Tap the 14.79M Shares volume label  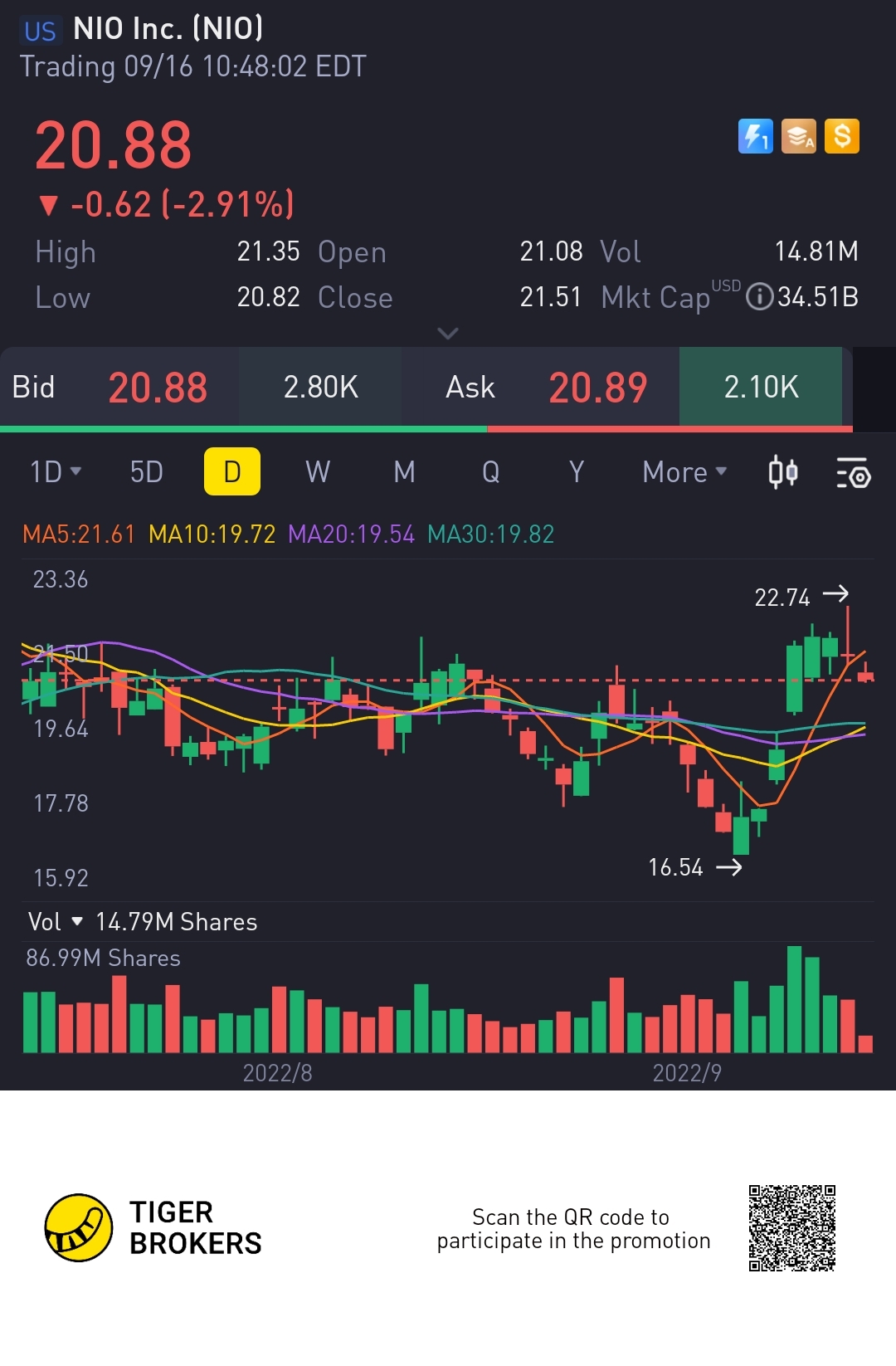pyautogui.click(x=177, y=922)
